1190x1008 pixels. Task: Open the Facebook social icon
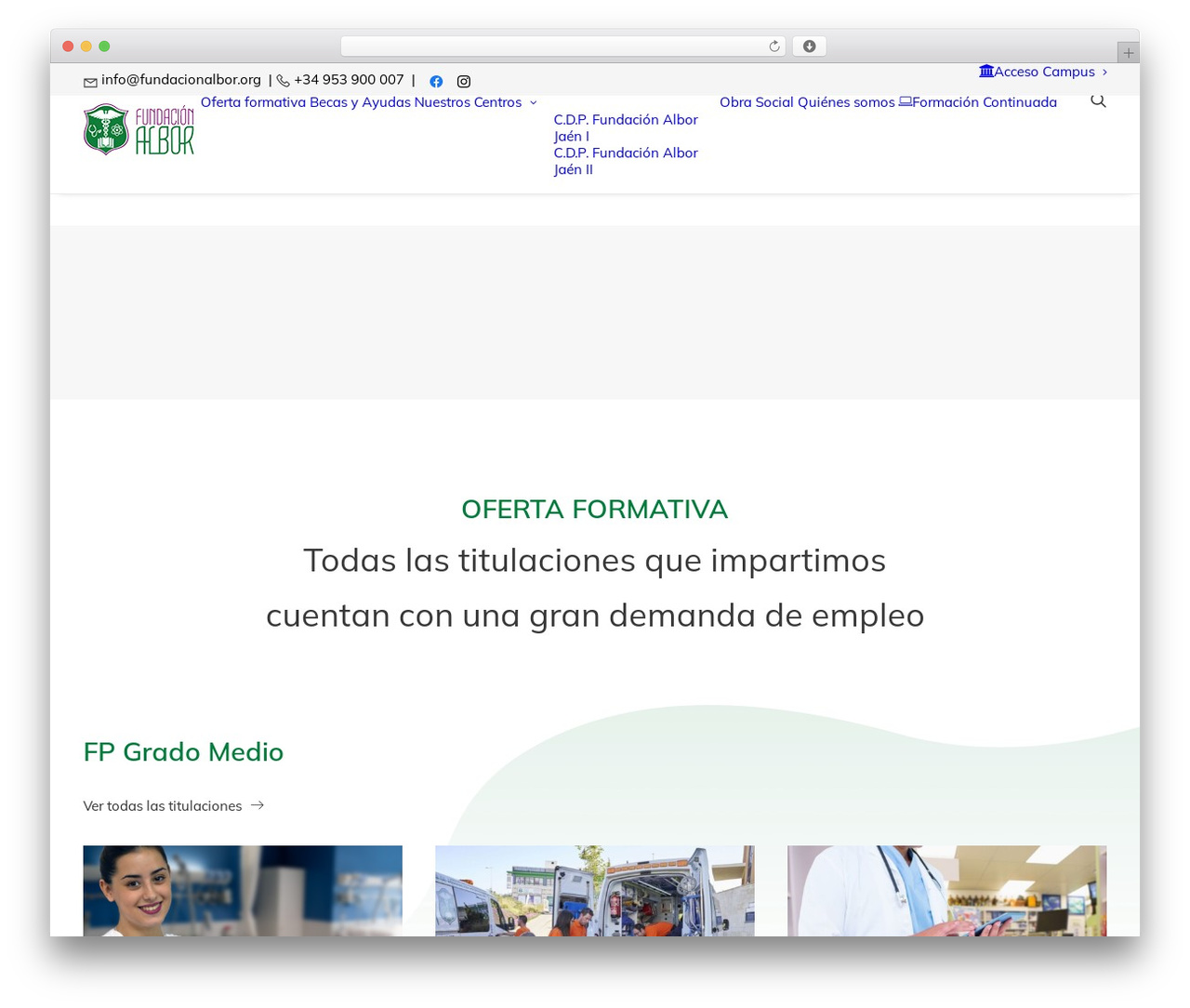tap(436, 82)
